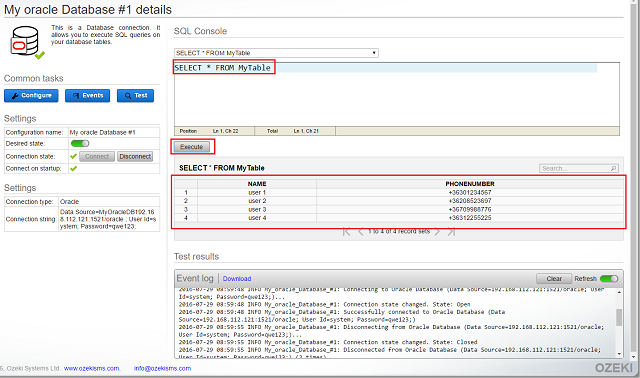Go to first record page
This screenshot has height=378, width=640.
tap(346, 232)
